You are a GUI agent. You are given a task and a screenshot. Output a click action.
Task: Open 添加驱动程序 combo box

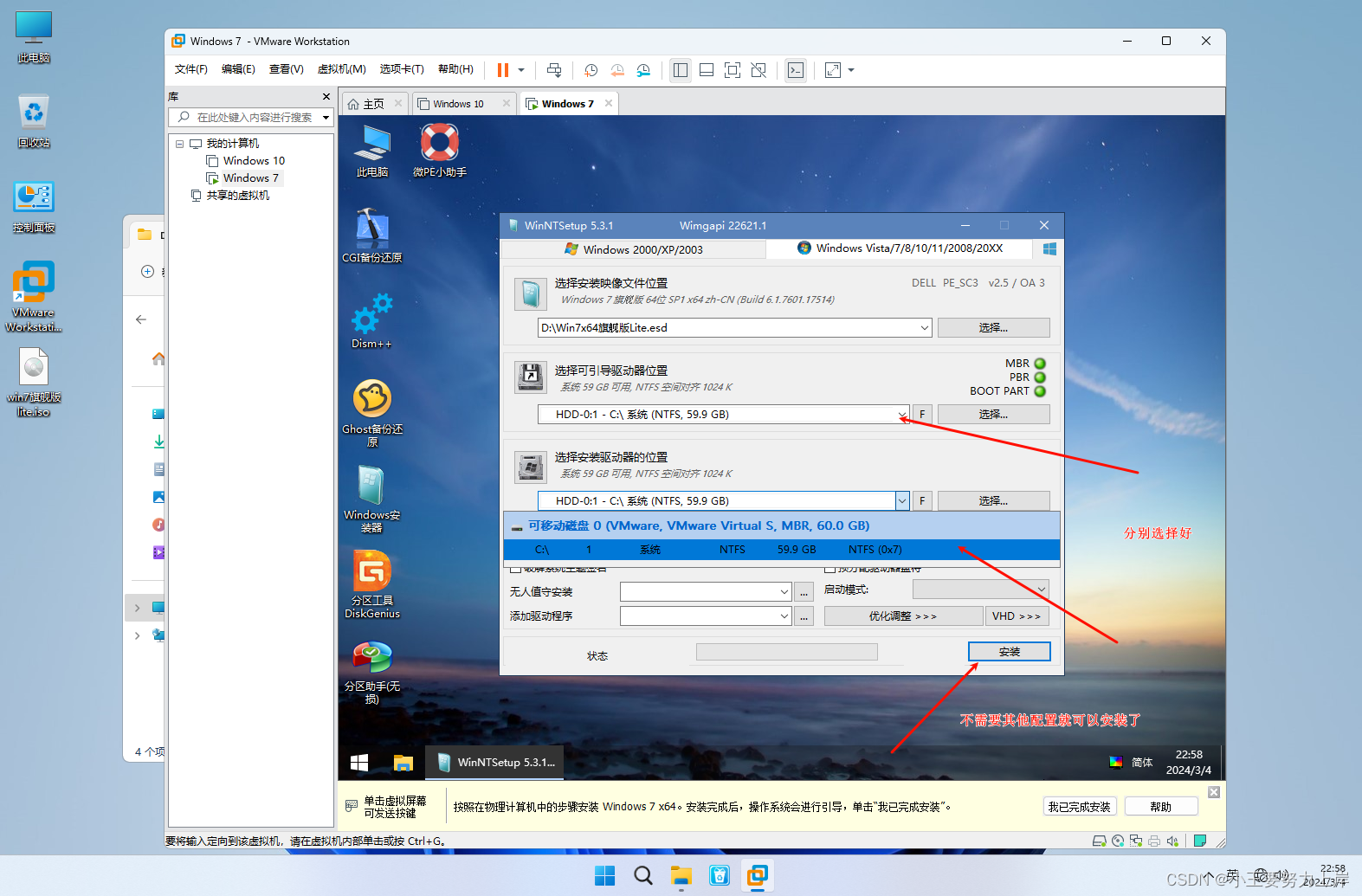click(x=706, y=616)
